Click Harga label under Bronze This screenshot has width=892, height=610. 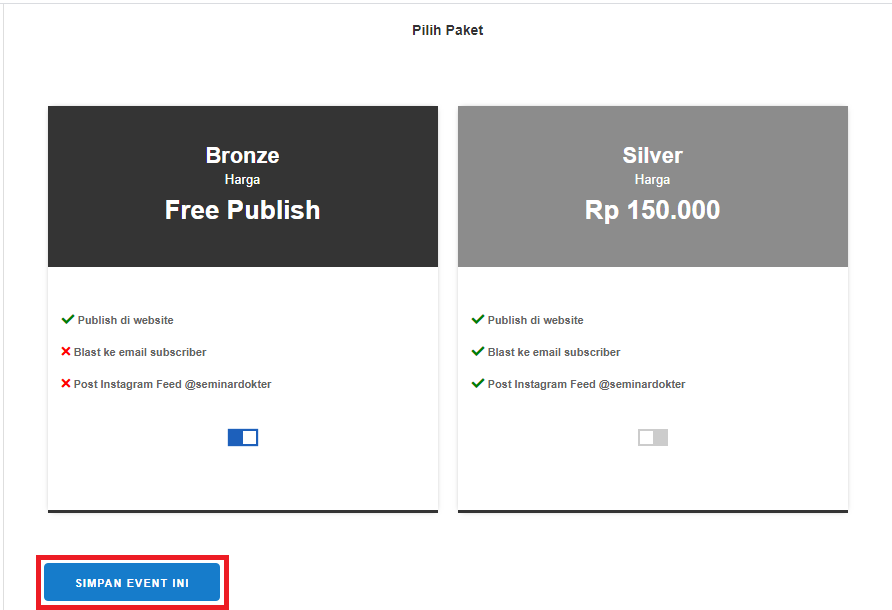243,180
